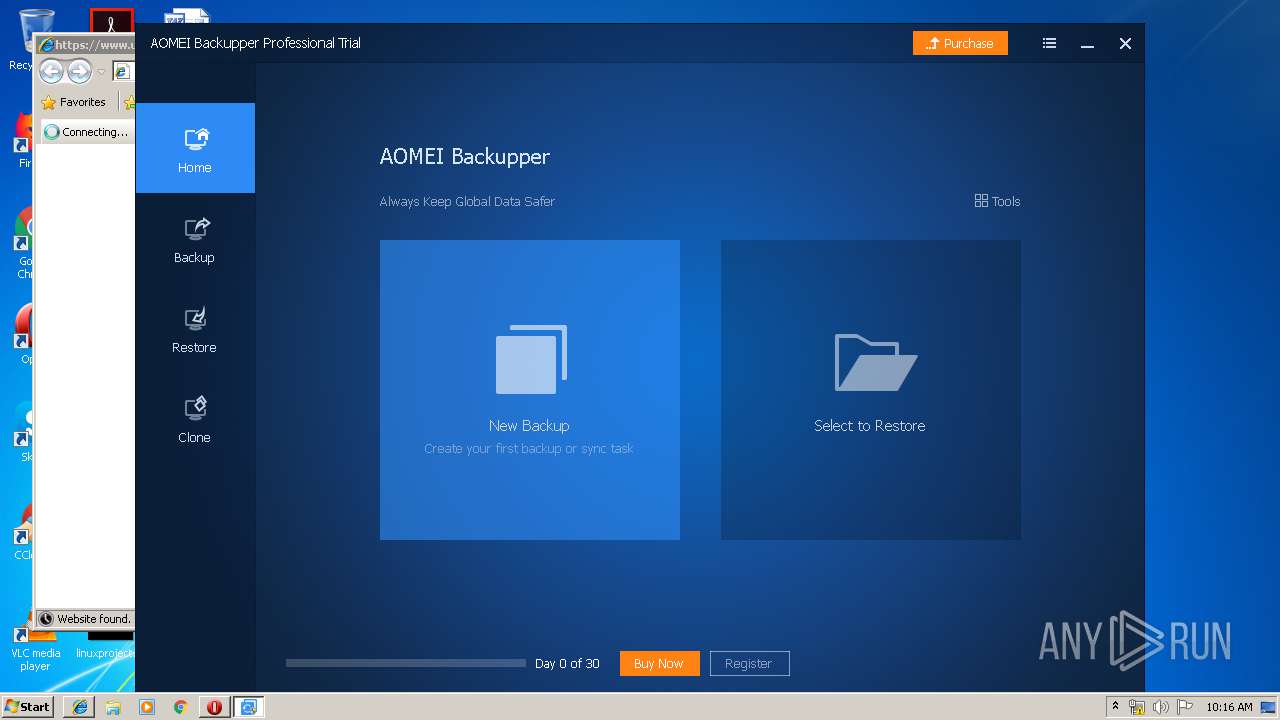Open Windows Media Player taskbar icon
The width and height of the screenshot is (1280, 720).
147,706
